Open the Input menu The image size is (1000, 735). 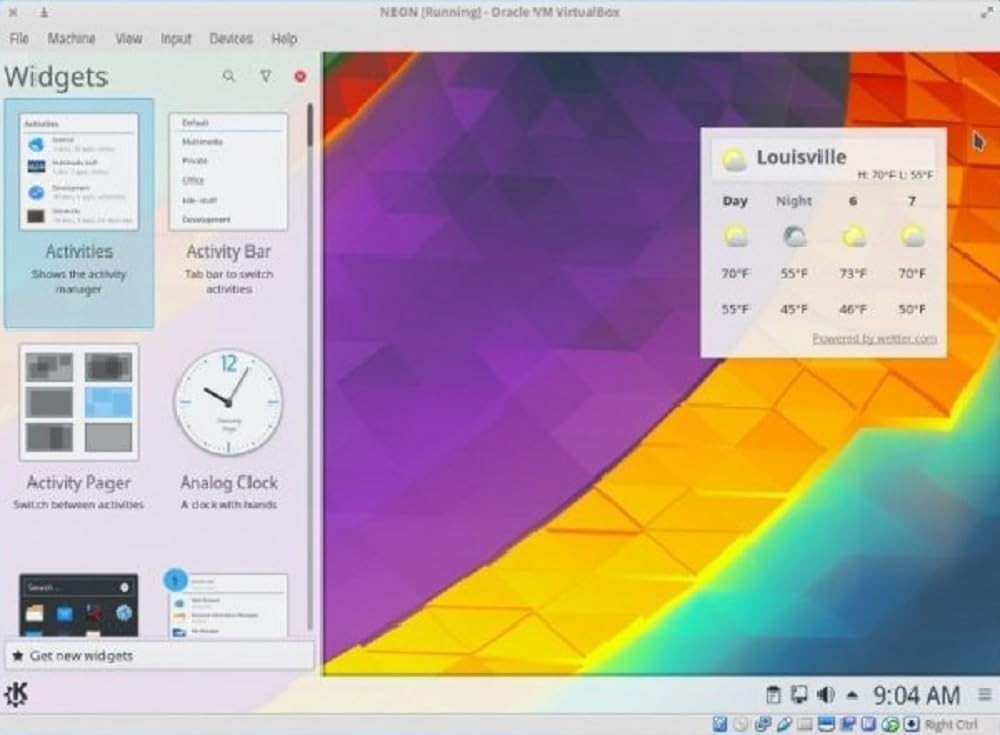[x=176, y=39]
